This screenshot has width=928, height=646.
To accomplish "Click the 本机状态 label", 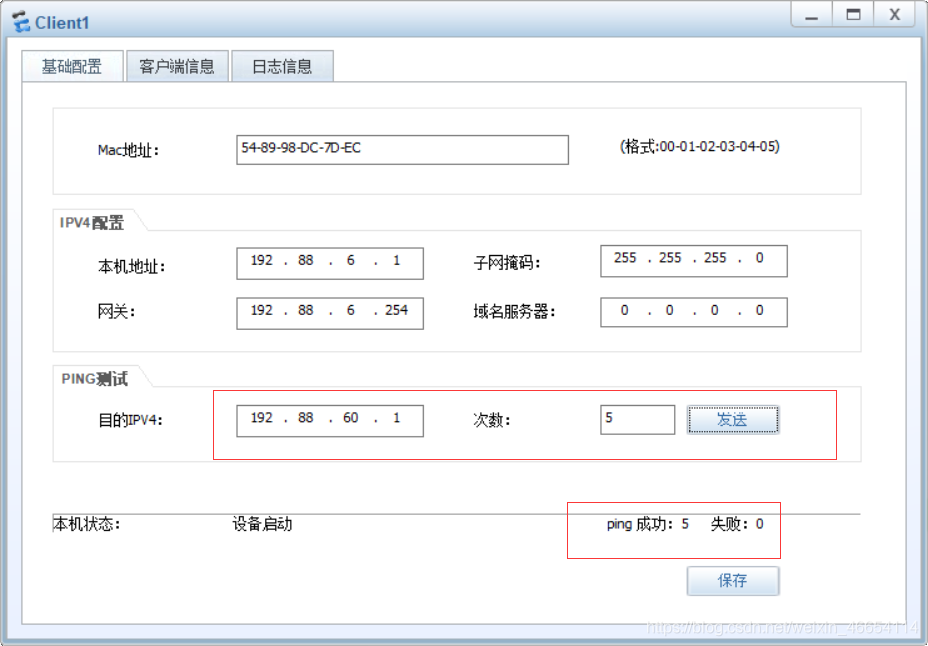I will [87, 524].
